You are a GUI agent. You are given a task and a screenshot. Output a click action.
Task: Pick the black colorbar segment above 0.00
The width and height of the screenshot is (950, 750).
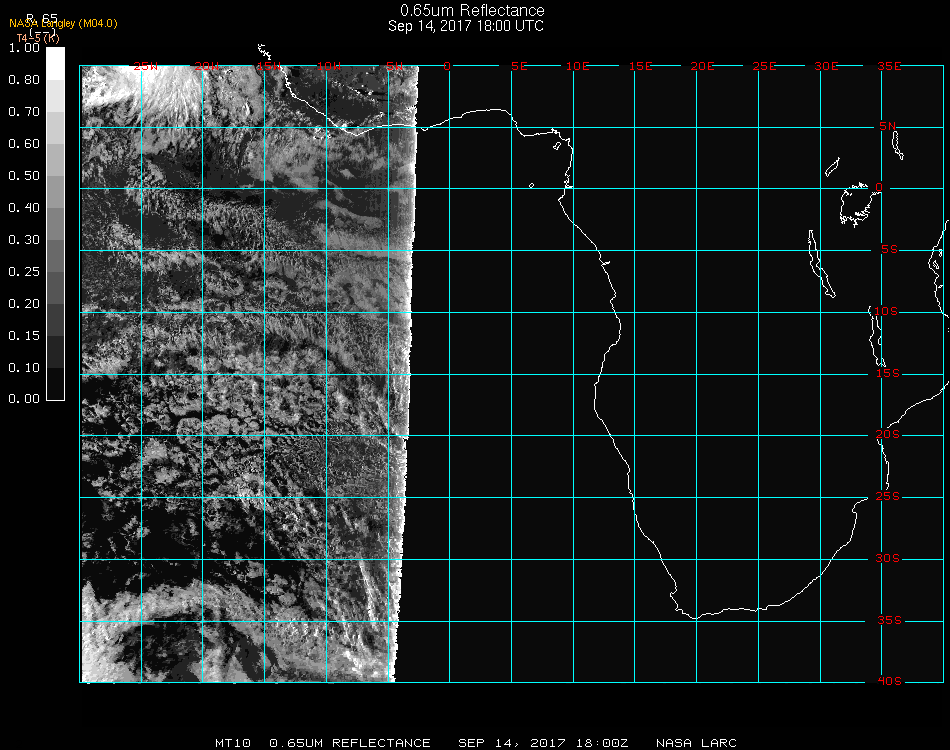55,384
